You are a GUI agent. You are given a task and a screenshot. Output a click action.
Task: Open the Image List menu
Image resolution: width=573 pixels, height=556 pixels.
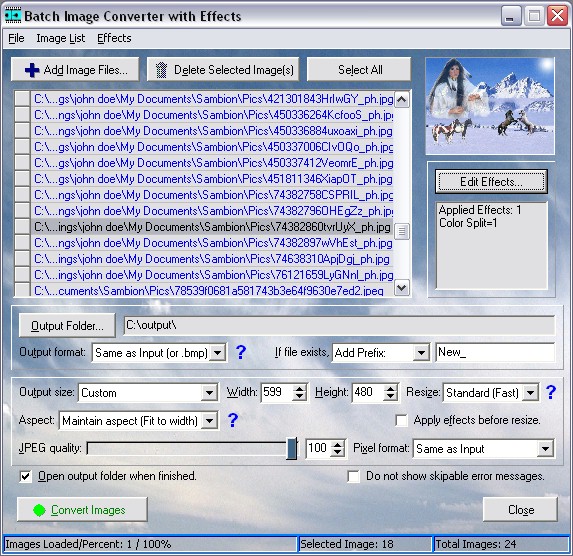click(61, 38)
